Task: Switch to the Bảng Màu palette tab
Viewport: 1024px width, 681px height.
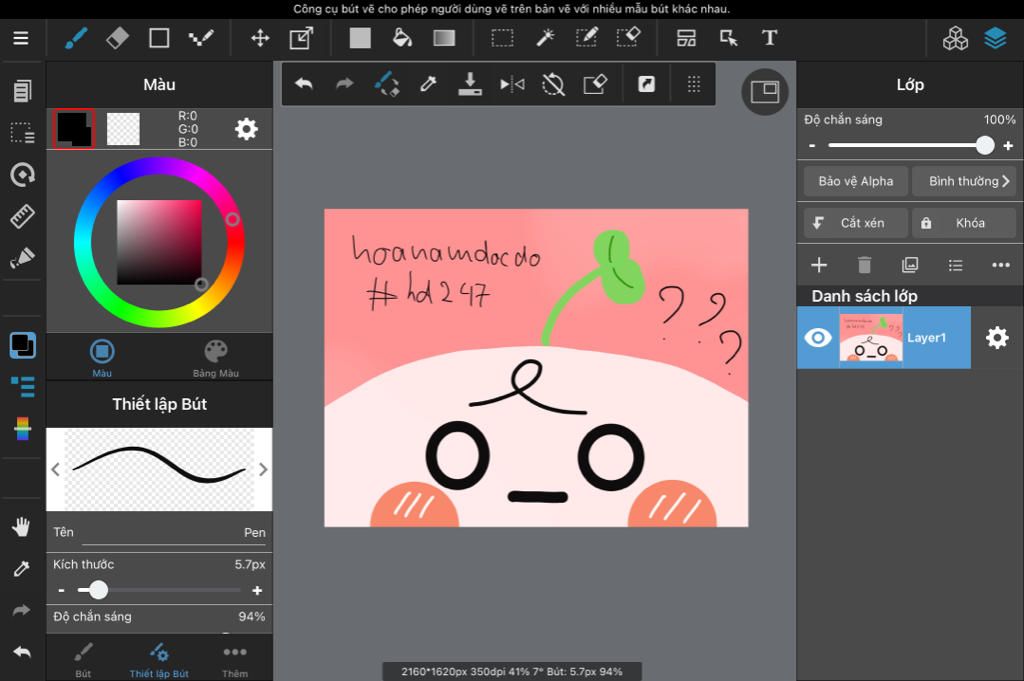Action: (x=216, y=358)
